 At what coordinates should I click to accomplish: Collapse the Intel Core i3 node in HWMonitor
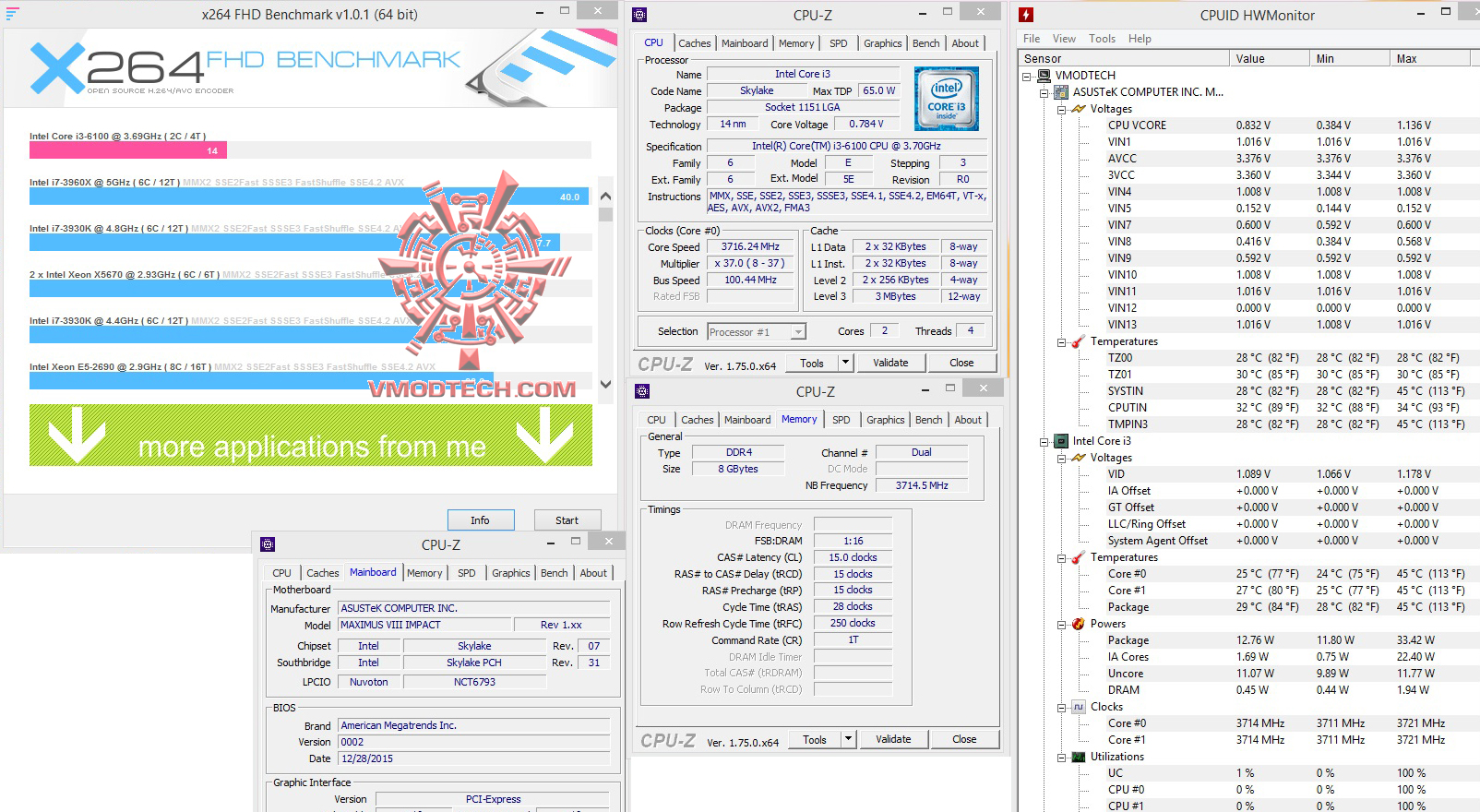pos(1044,441)
